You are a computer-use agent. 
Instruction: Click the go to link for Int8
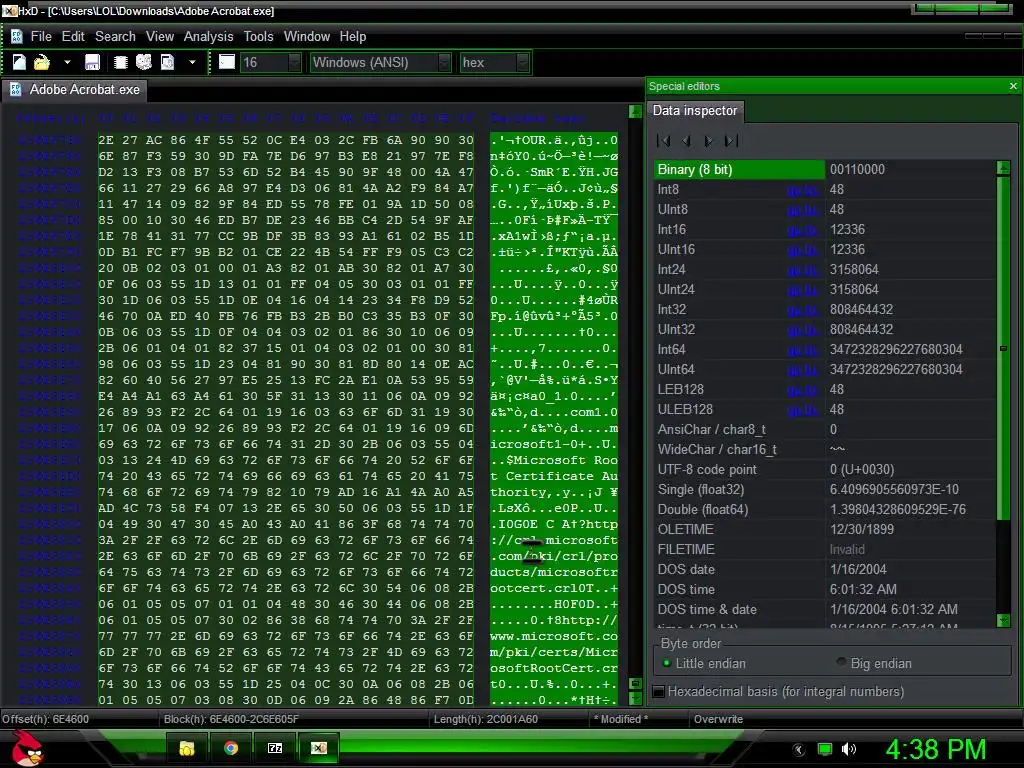[803, 190]
